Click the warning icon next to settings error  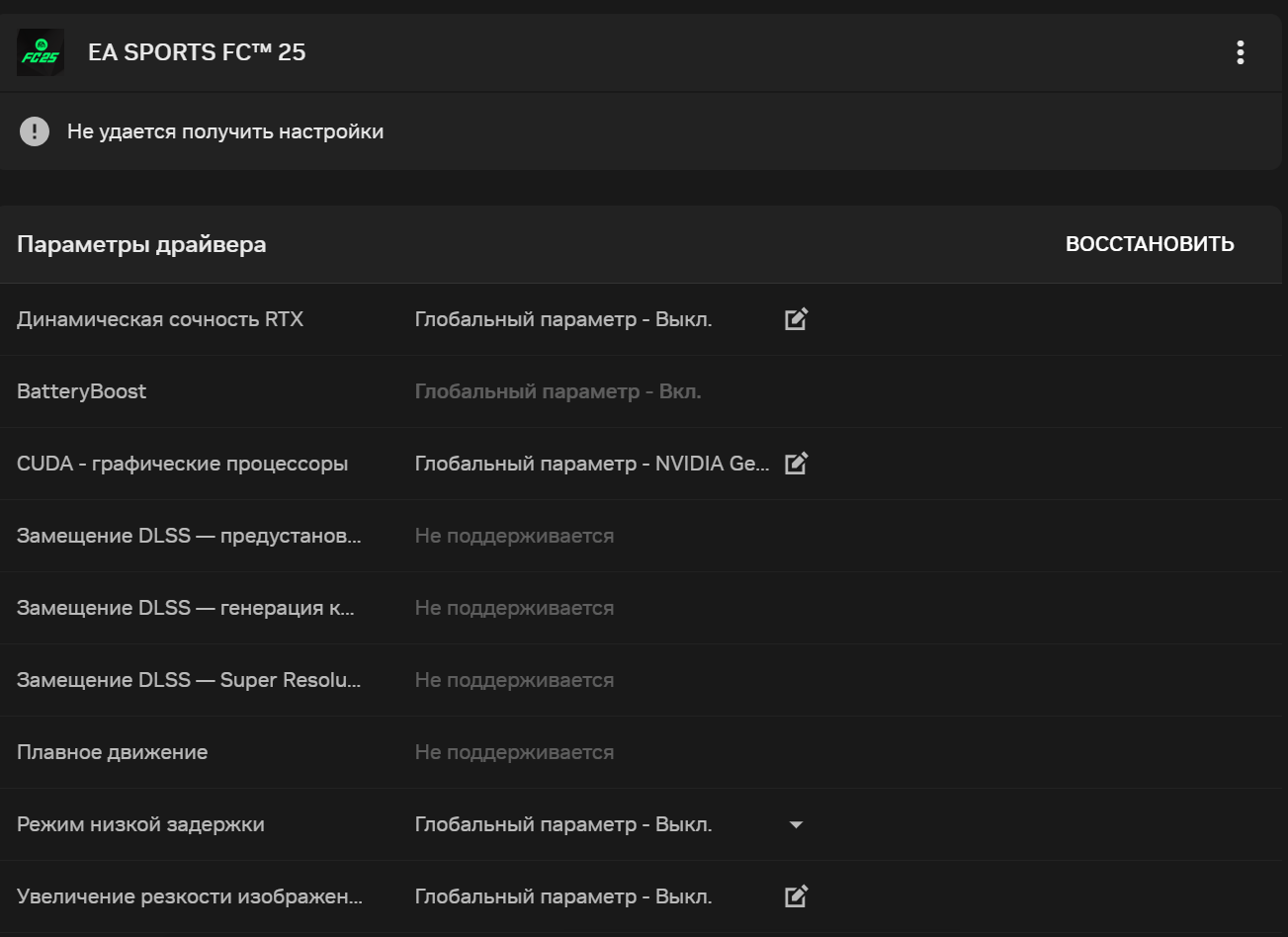pyautogui.click(x=35, y=131)
